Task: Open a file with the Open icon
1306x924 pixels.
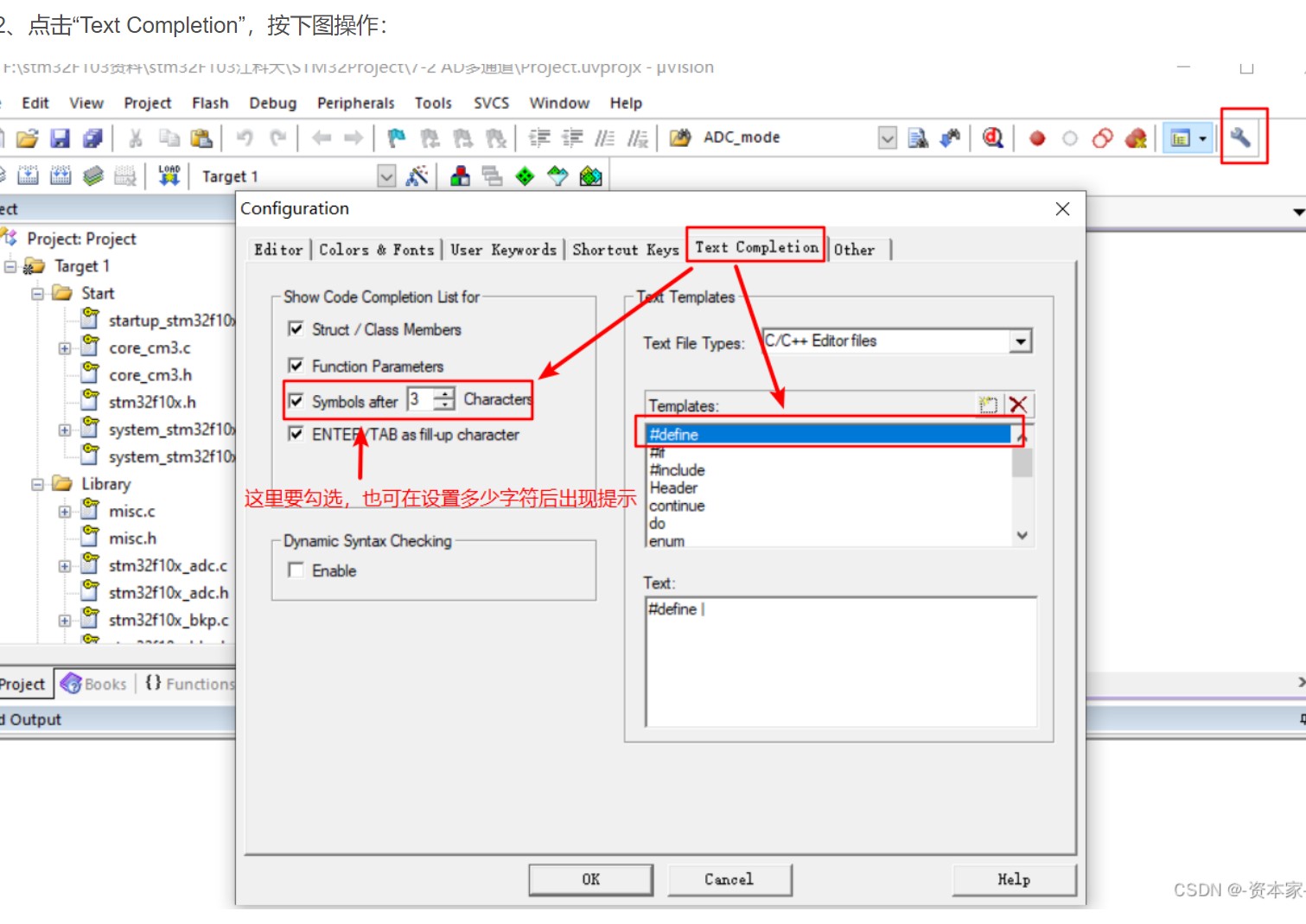Action: tap(28, 138)
